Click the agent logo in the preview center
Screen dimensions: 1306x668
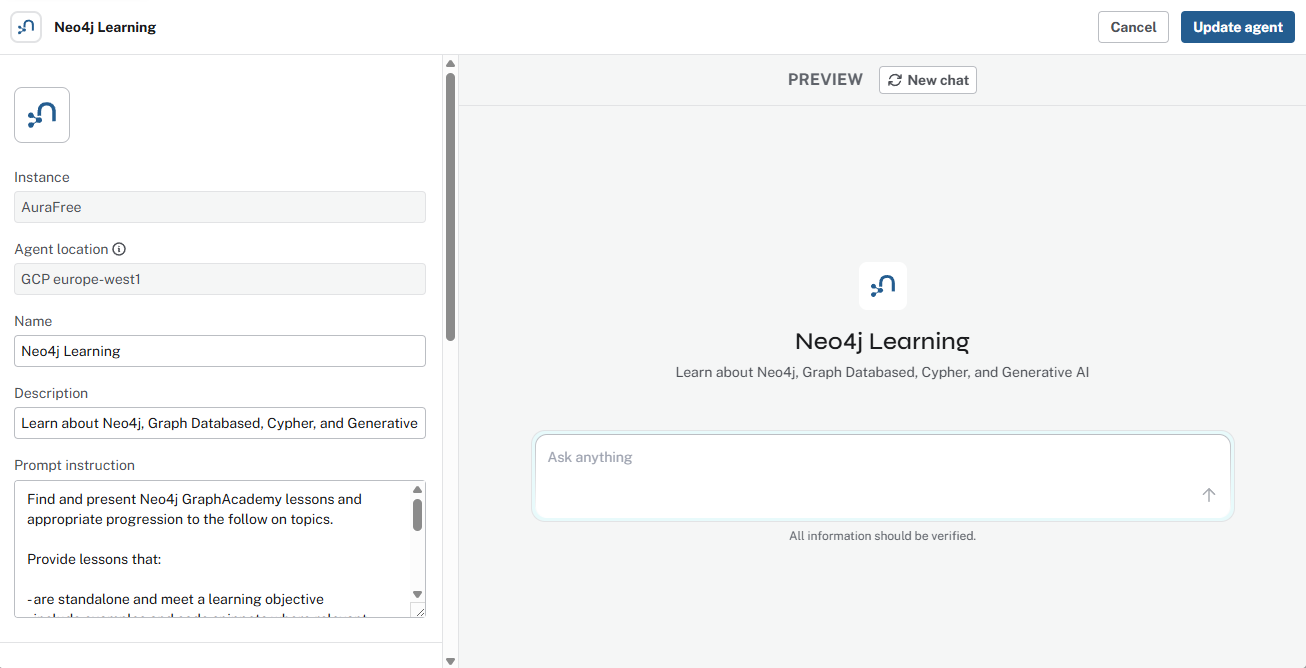[883, 286]
